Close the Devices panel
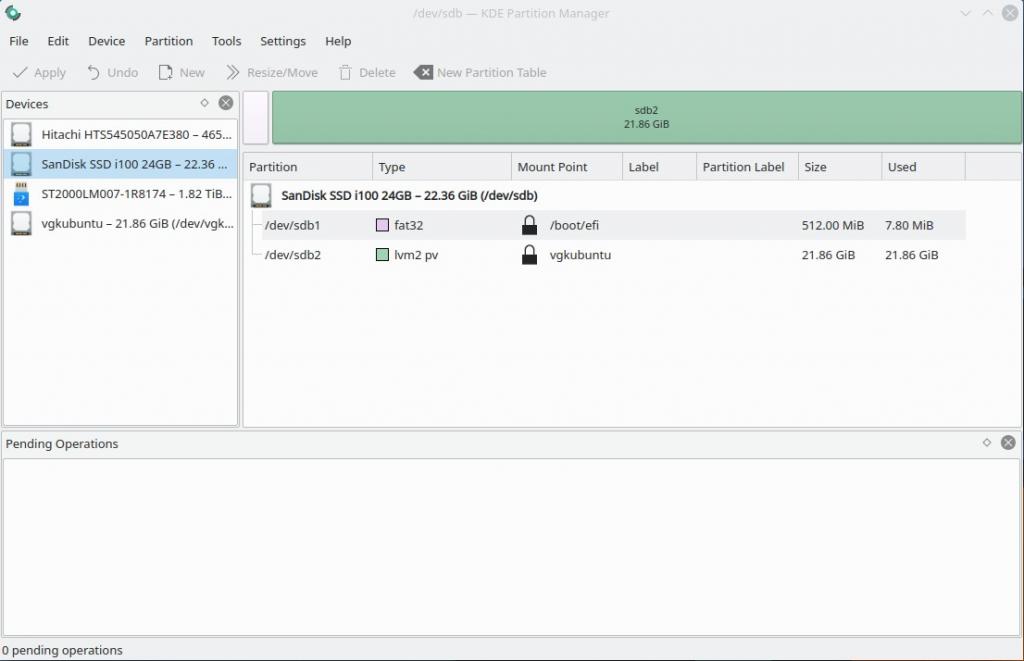The height and width of the screenshot is (661, 1024). 226,103
